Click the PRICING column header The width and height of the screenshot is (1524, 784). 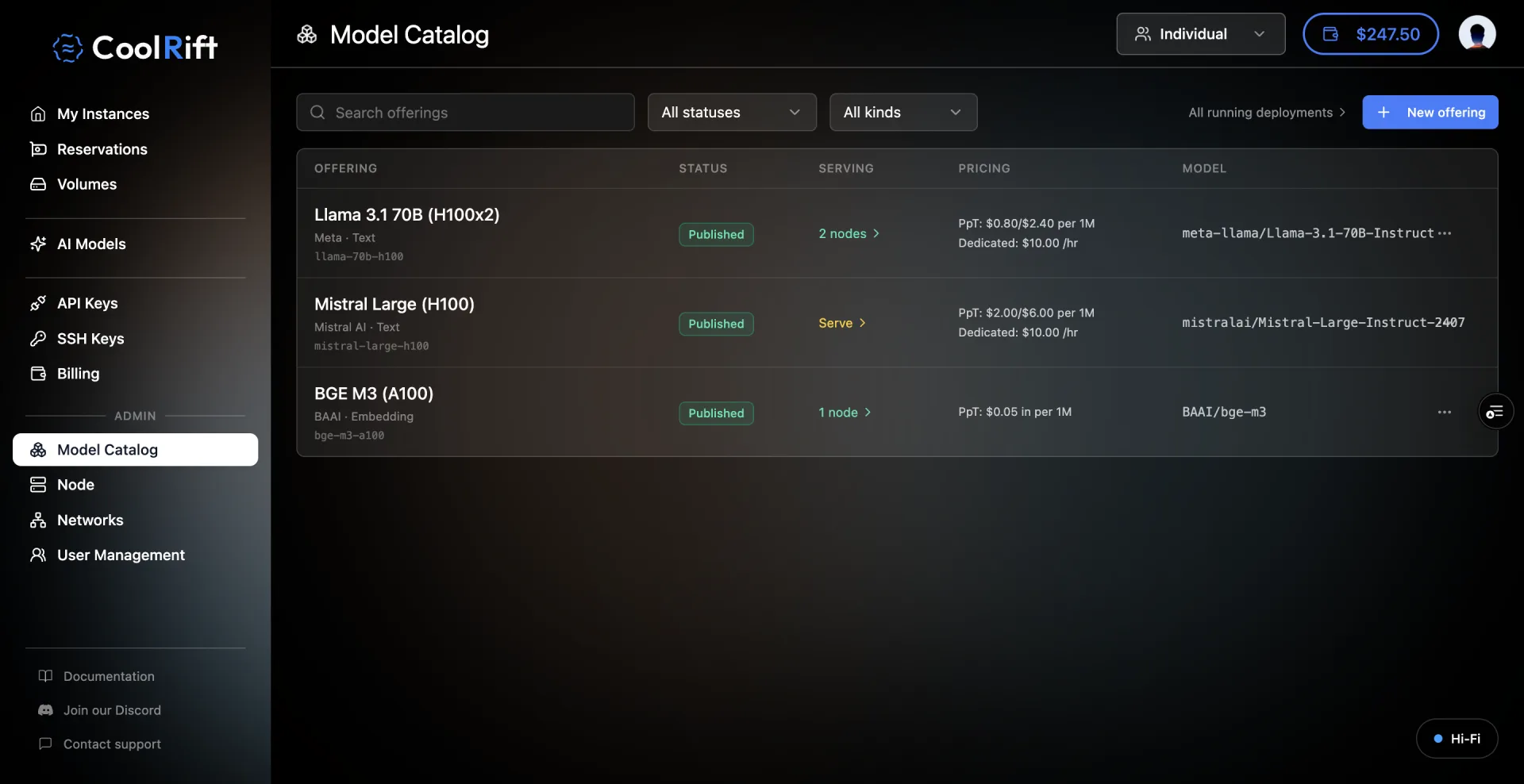(984, 168)
